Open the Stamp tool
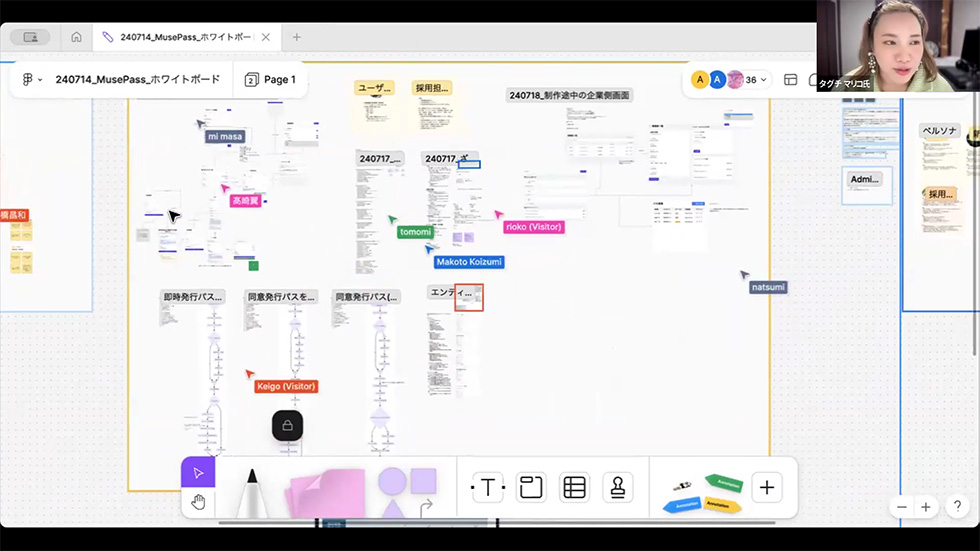 coord(618,487)
